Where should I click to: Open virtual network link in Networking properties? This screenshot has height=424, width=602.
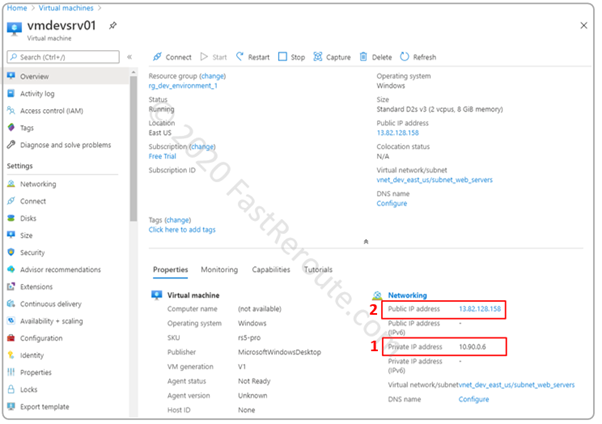517,385
